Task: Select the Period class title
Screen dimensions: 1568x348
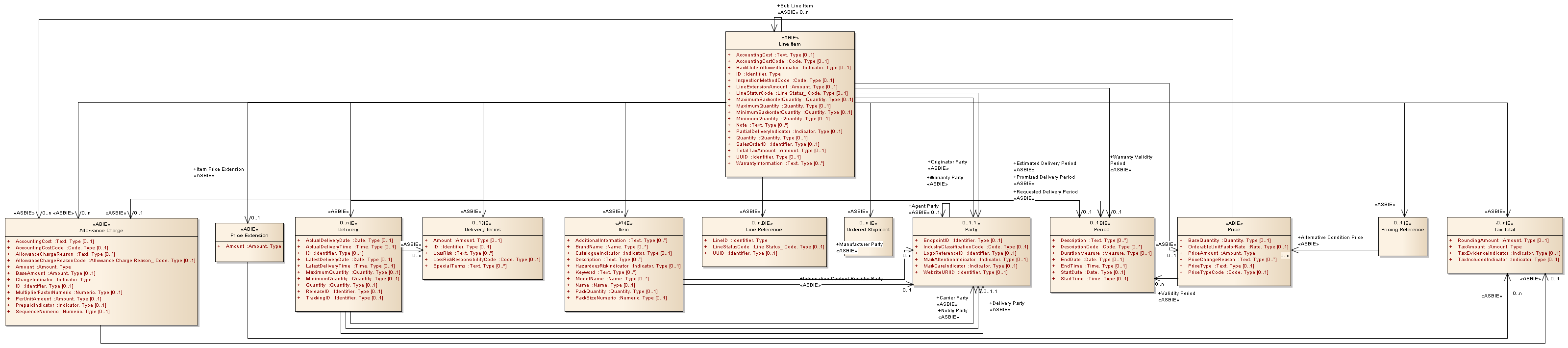Action: (x=1101, y=230)
